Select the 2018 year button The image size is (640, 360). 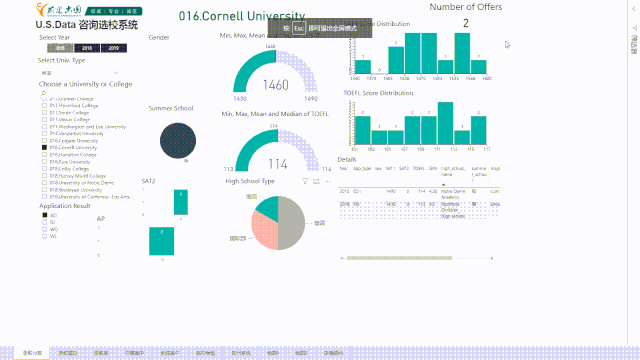87,48
